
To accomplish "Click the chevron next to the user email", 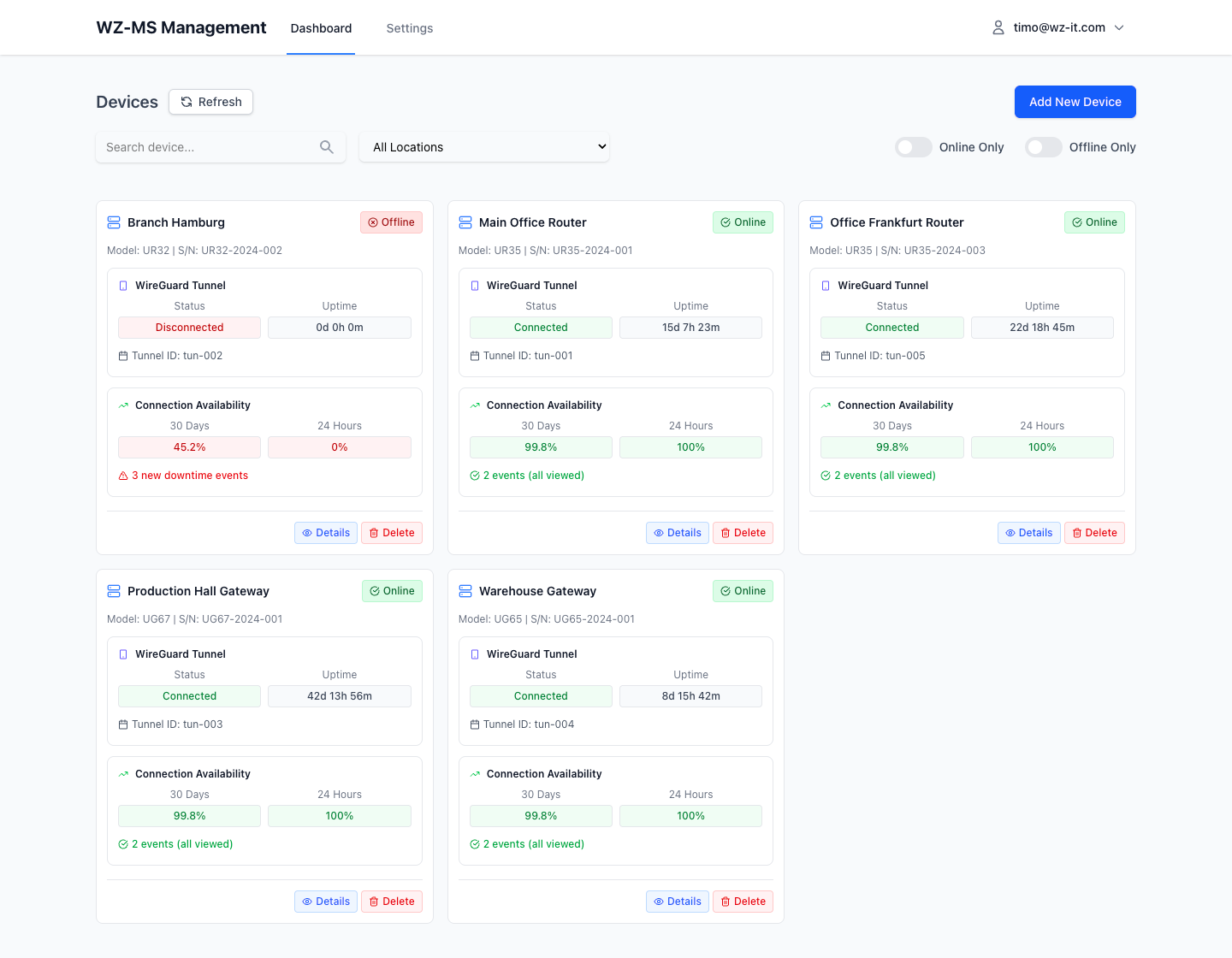I will pyautogui.click(x=1119, y=28).
